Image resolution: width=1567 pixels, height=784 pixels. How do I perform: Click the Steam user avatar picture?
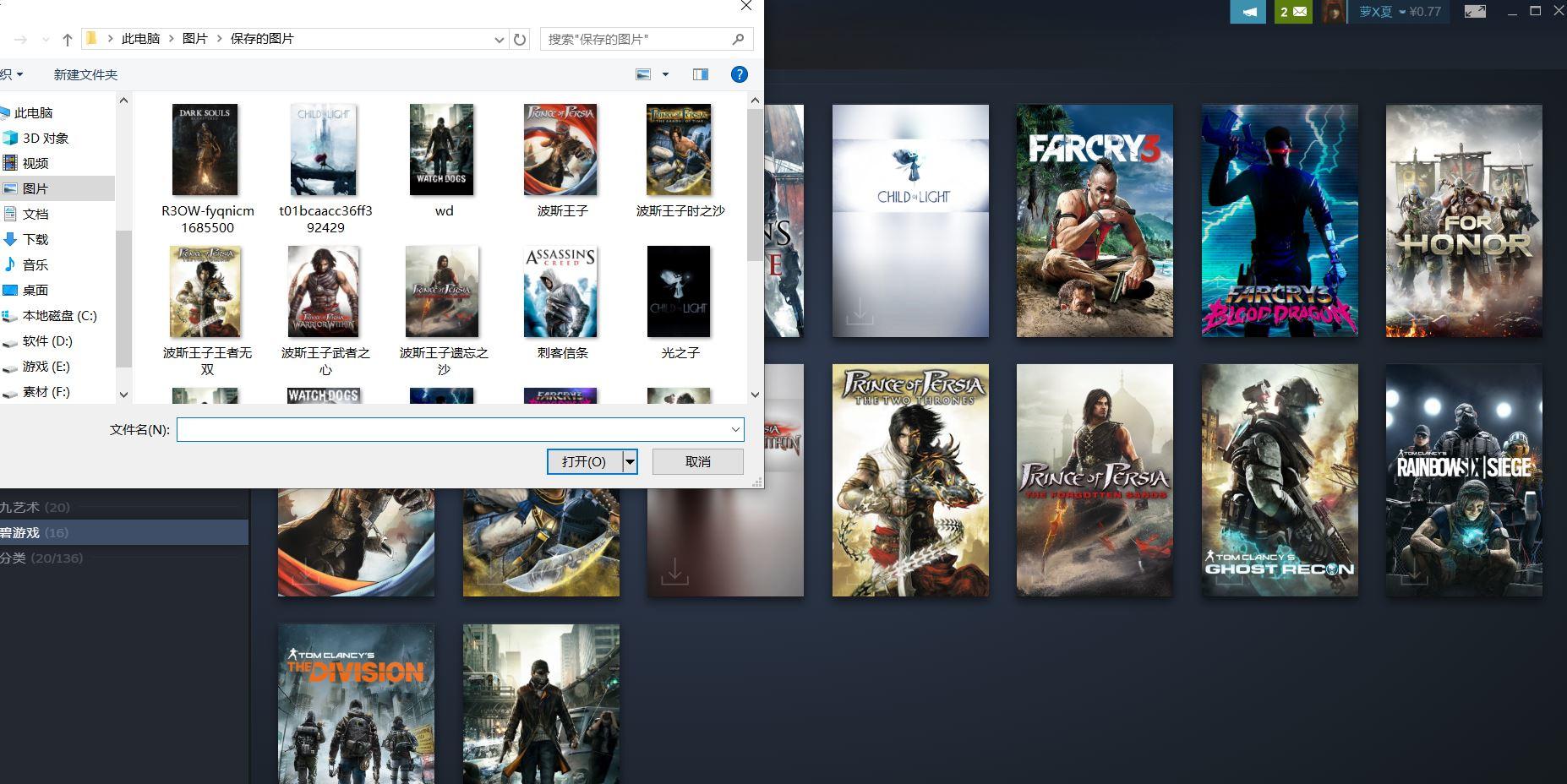coord(1333,12)
